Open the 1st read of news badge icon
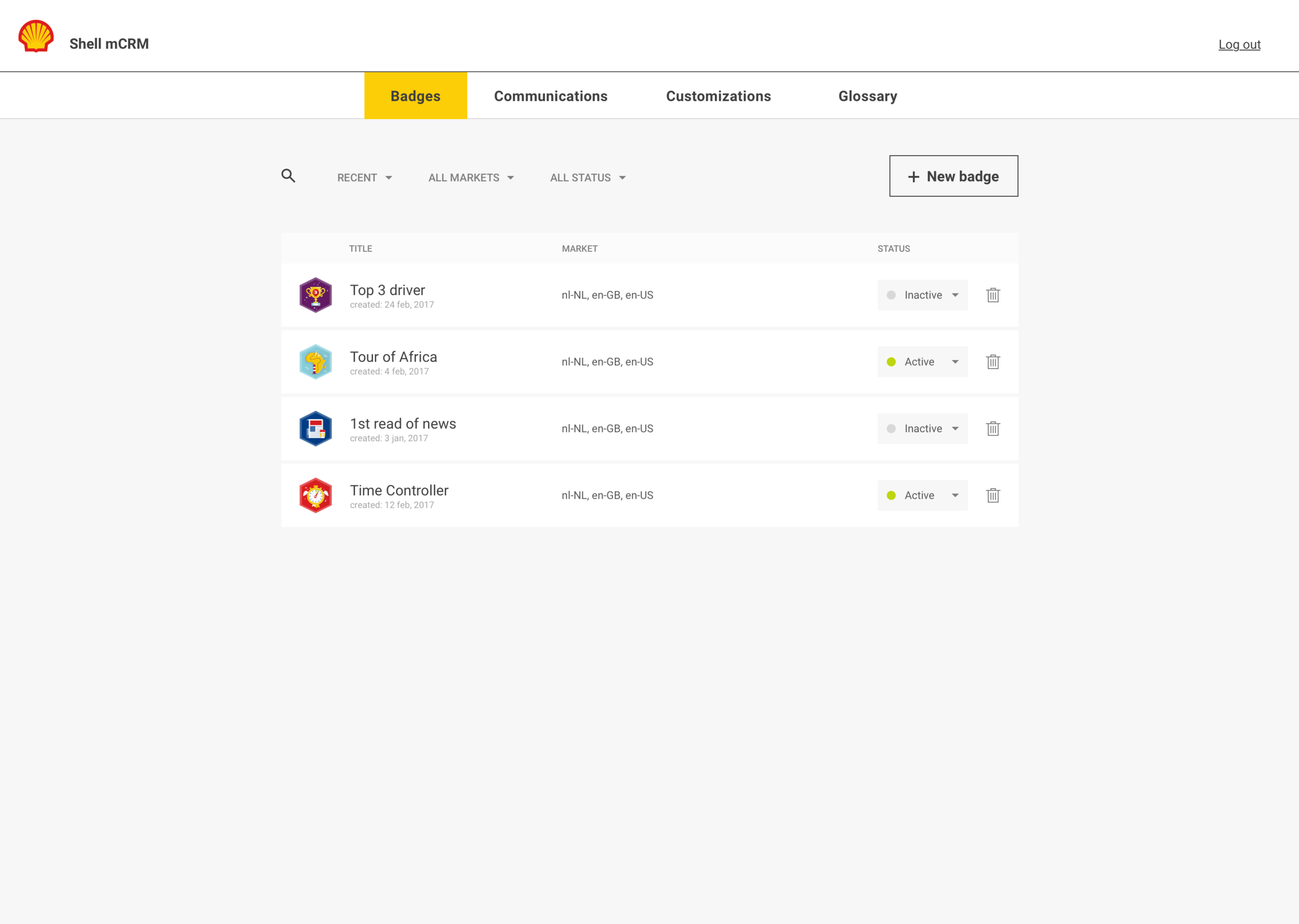 [315, 428]
